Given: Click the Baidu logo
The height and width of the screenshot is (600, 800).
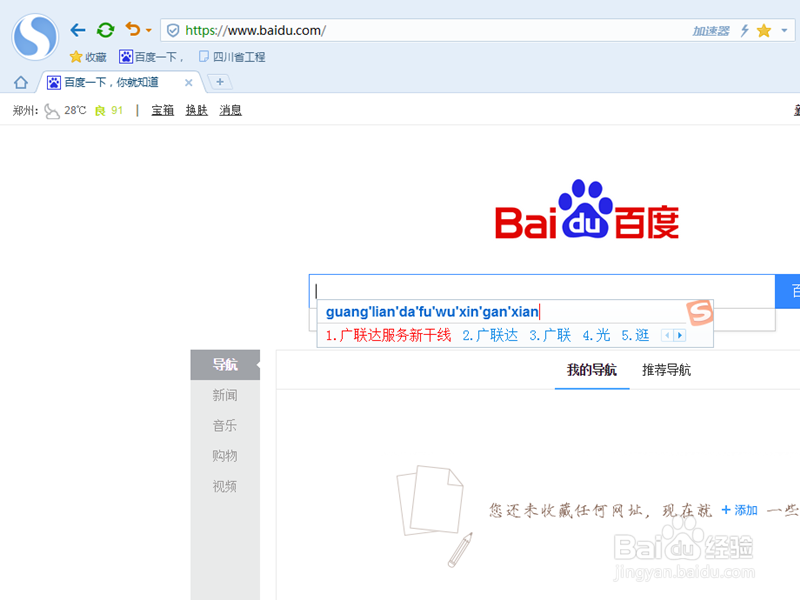Looking at the screenshot, I should pyautogui.click(x=587, y=210).
